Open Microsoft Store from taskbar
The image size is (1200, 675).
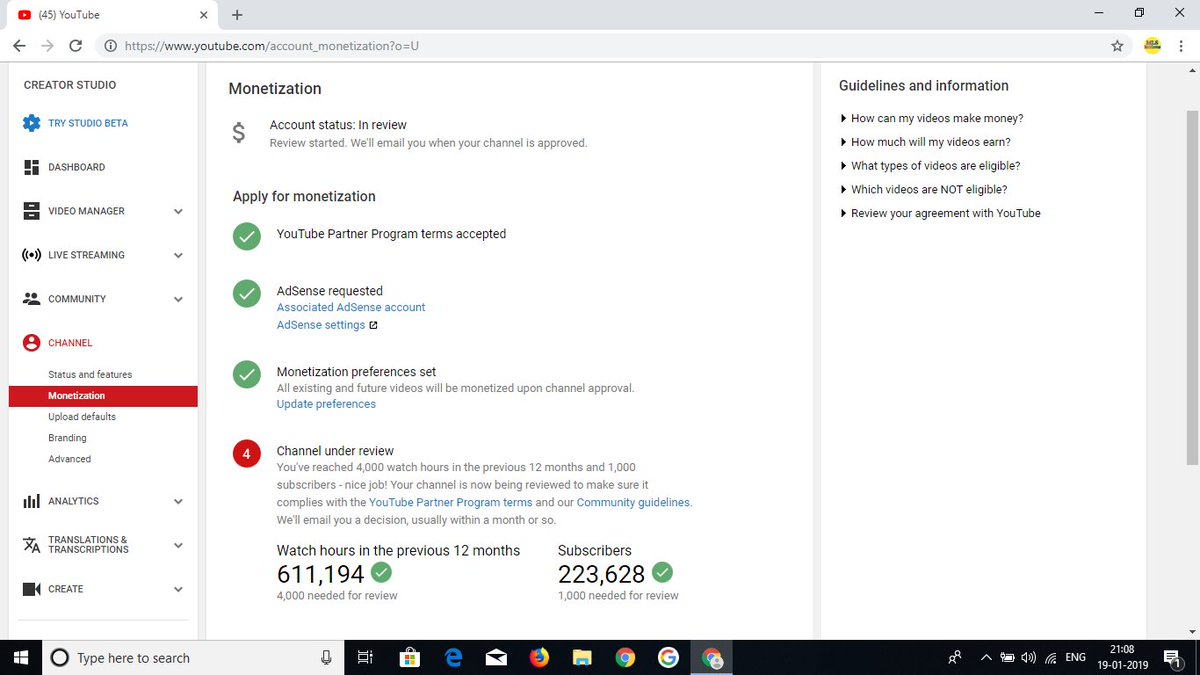tap(409, 657)
